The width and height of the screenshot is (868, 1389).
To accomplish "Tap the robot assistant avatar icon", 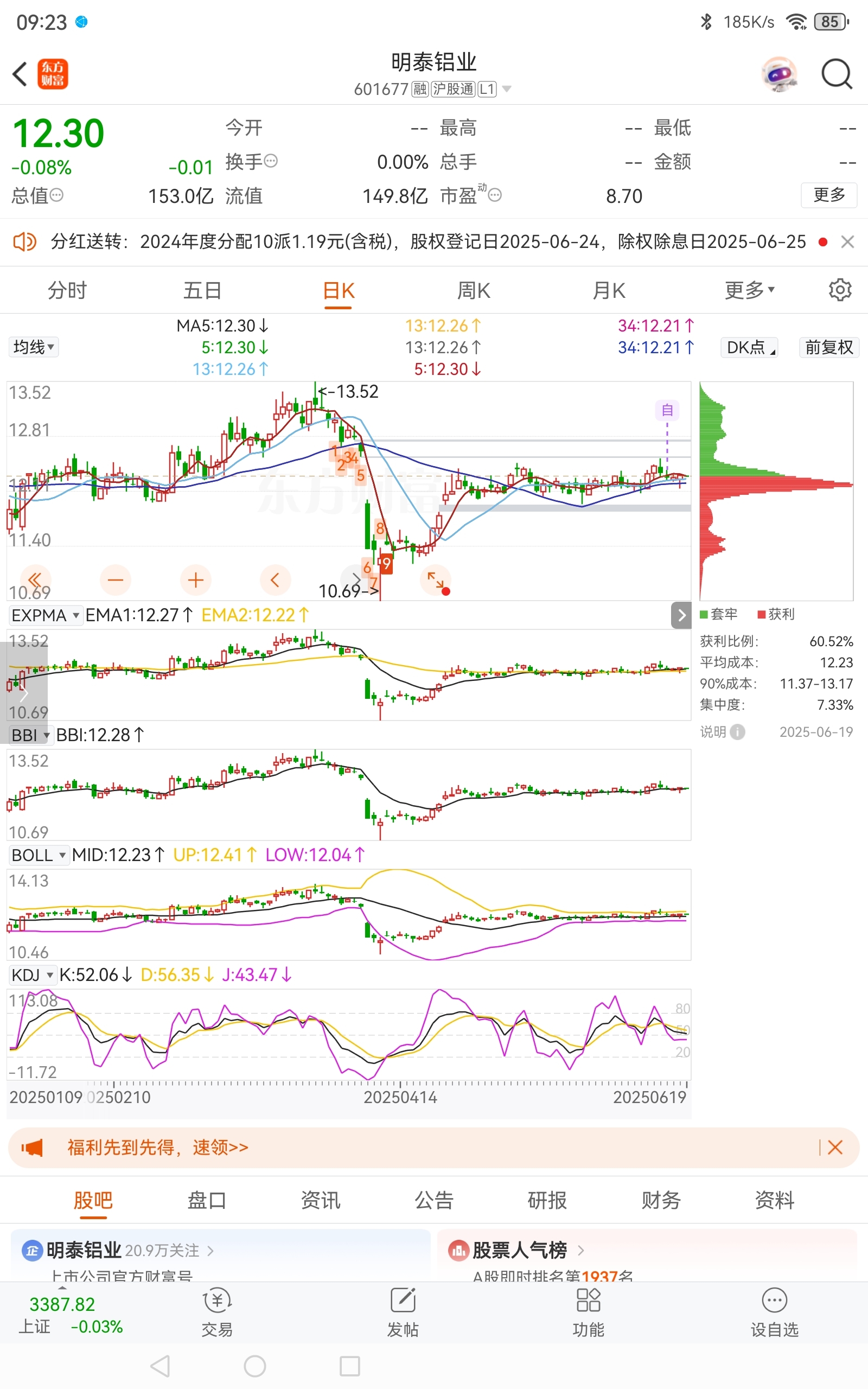I will pyautogui.click(x=779, y=74).
